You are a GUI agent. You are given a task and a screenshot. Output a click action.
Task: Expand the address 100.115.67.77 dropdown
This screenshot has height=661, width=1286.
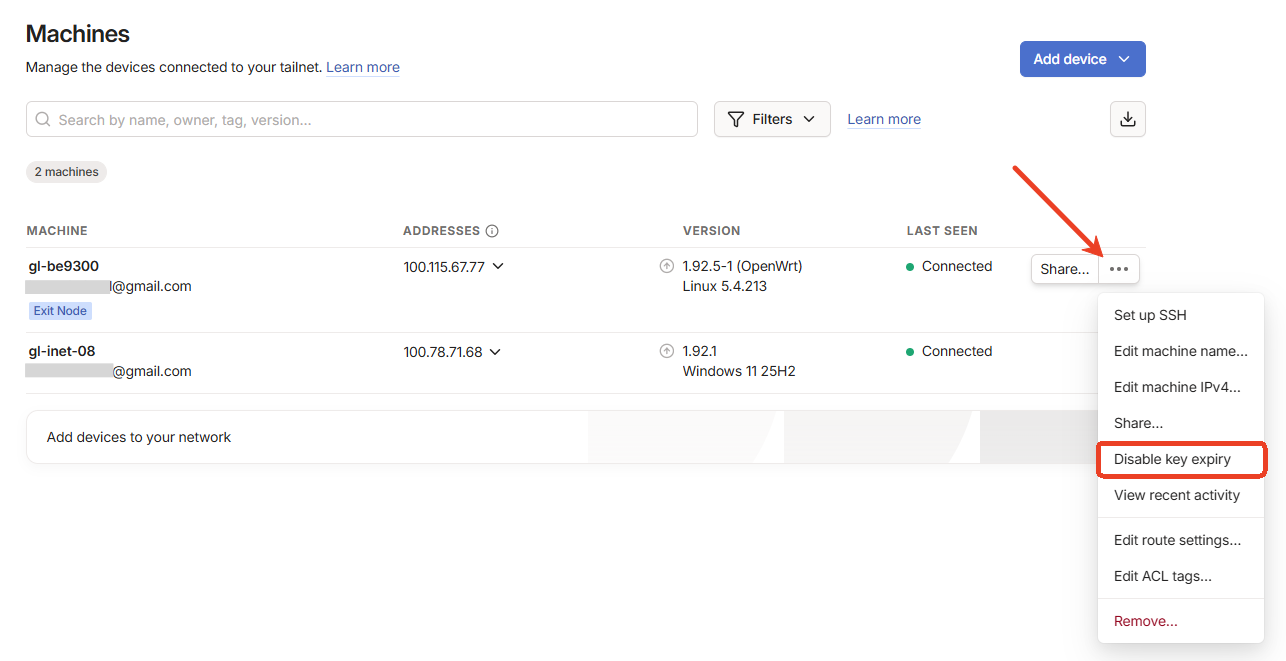[498, 267]
